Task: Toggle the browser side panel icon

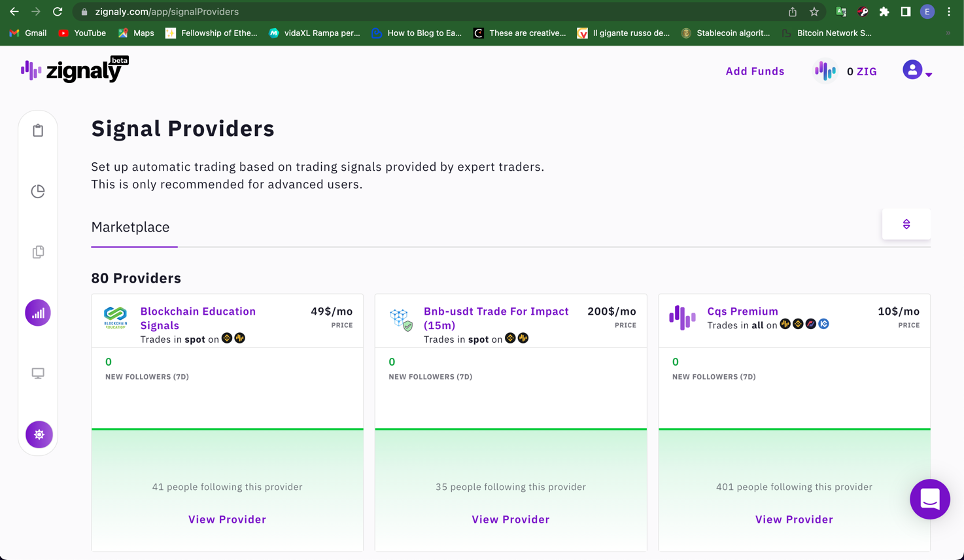Action: click(x=906, y=12)
